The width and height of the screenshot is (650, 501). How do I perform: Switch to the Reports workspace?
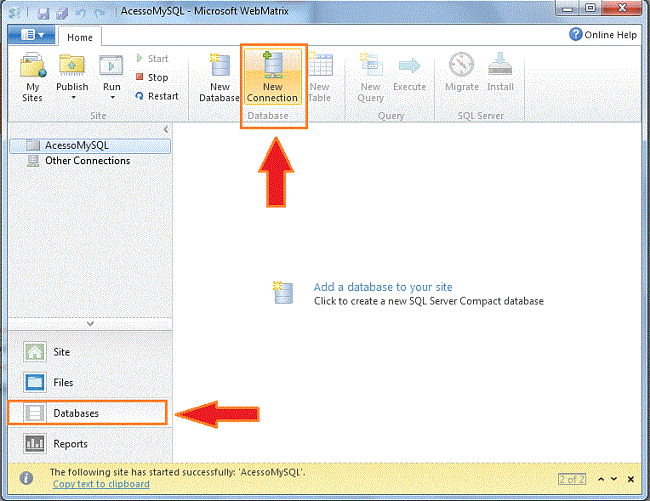(90, 444)
